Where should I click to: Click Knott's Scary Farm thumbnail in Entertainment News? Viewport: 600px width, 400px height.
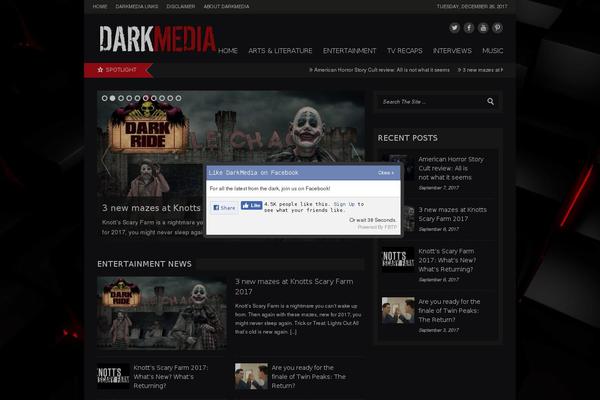[113, 376]
